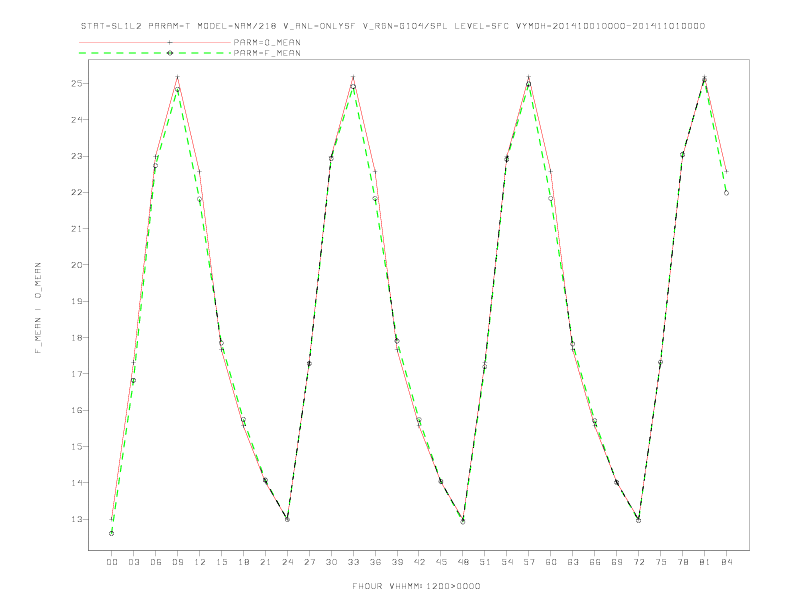792x612 pixels.
Task: Click x-axis forecast hour label 51
Action: (x=485, y=562)
